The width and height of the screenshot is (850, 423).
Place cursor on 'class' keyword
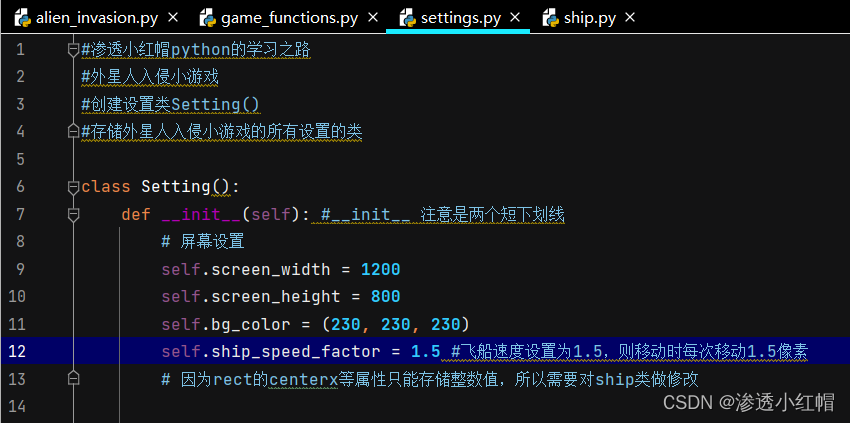[x=106, y=187]
